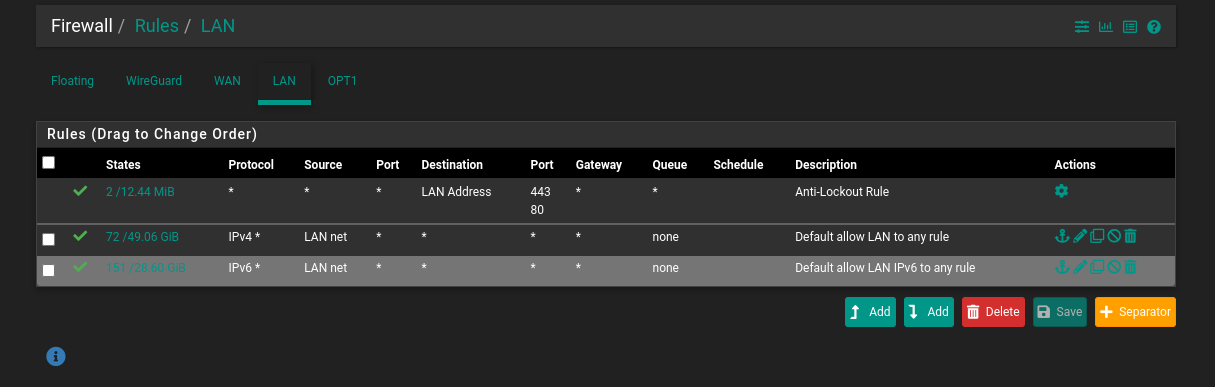Copy the IPv4 LAN to any rule
This screenshot has width=1215, height=387.
pyautogui.click(x=1096, y=237)
